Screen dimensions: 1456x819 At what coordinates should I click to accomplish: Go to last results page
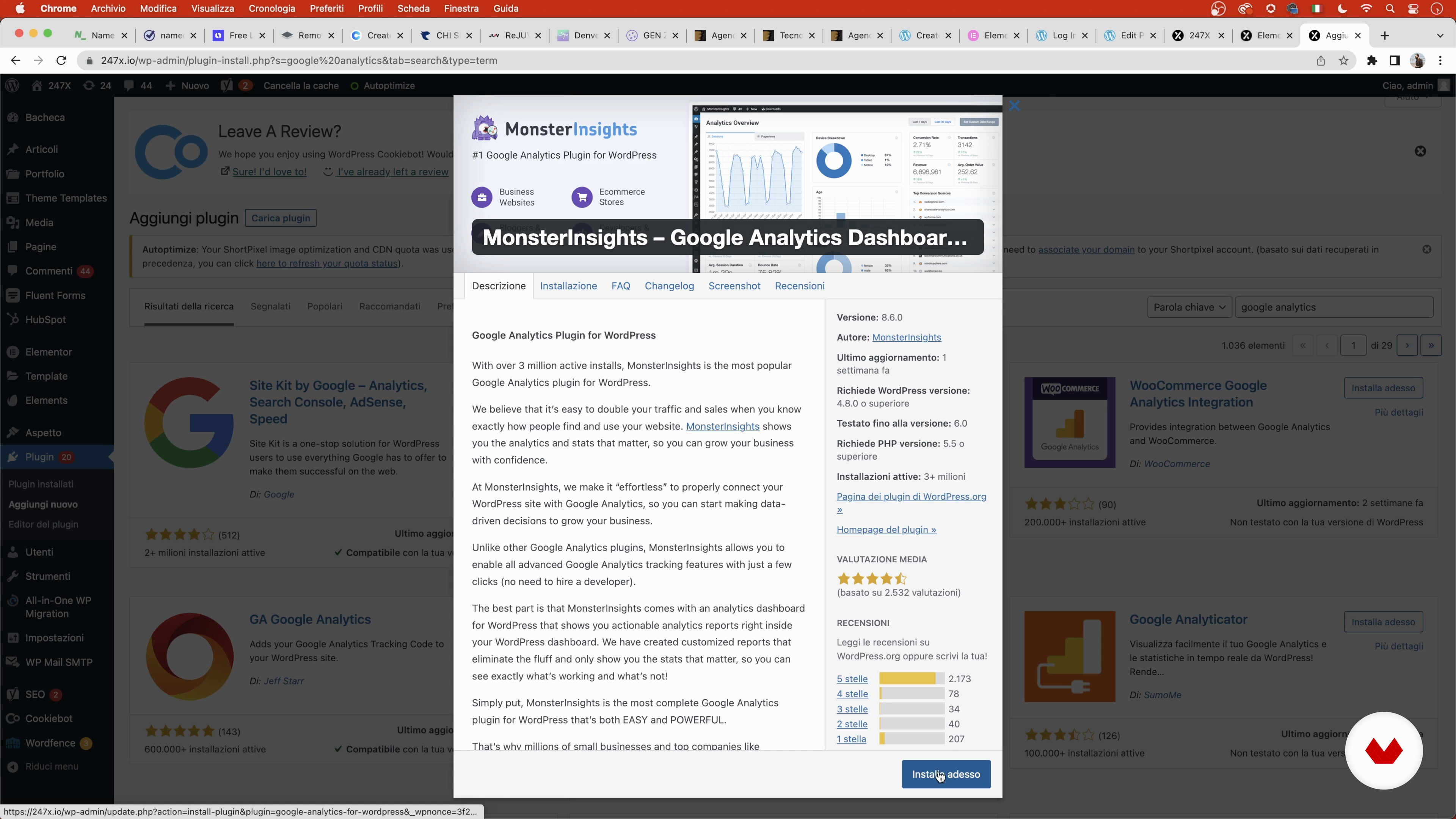tap(1431, 345)
